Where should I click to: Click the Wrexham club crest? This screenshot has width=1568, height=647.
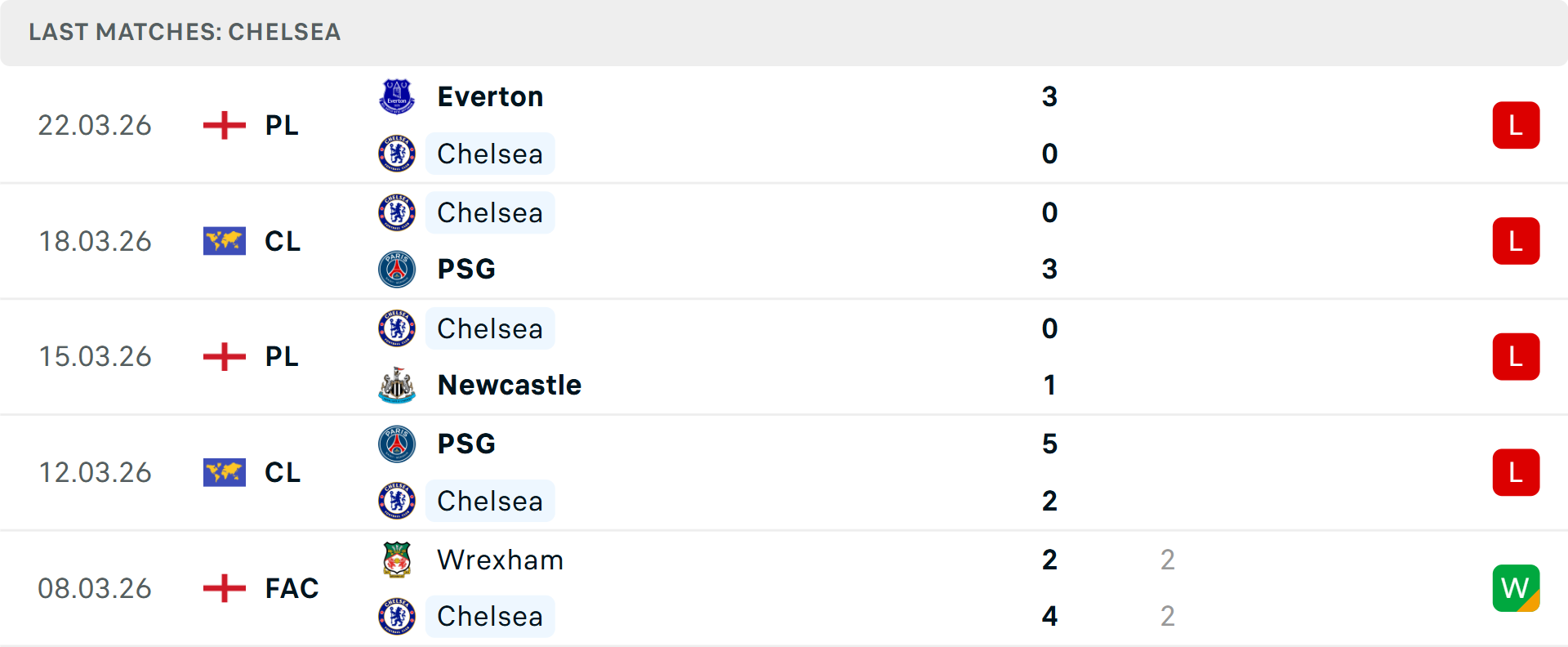tap(397, 560)
